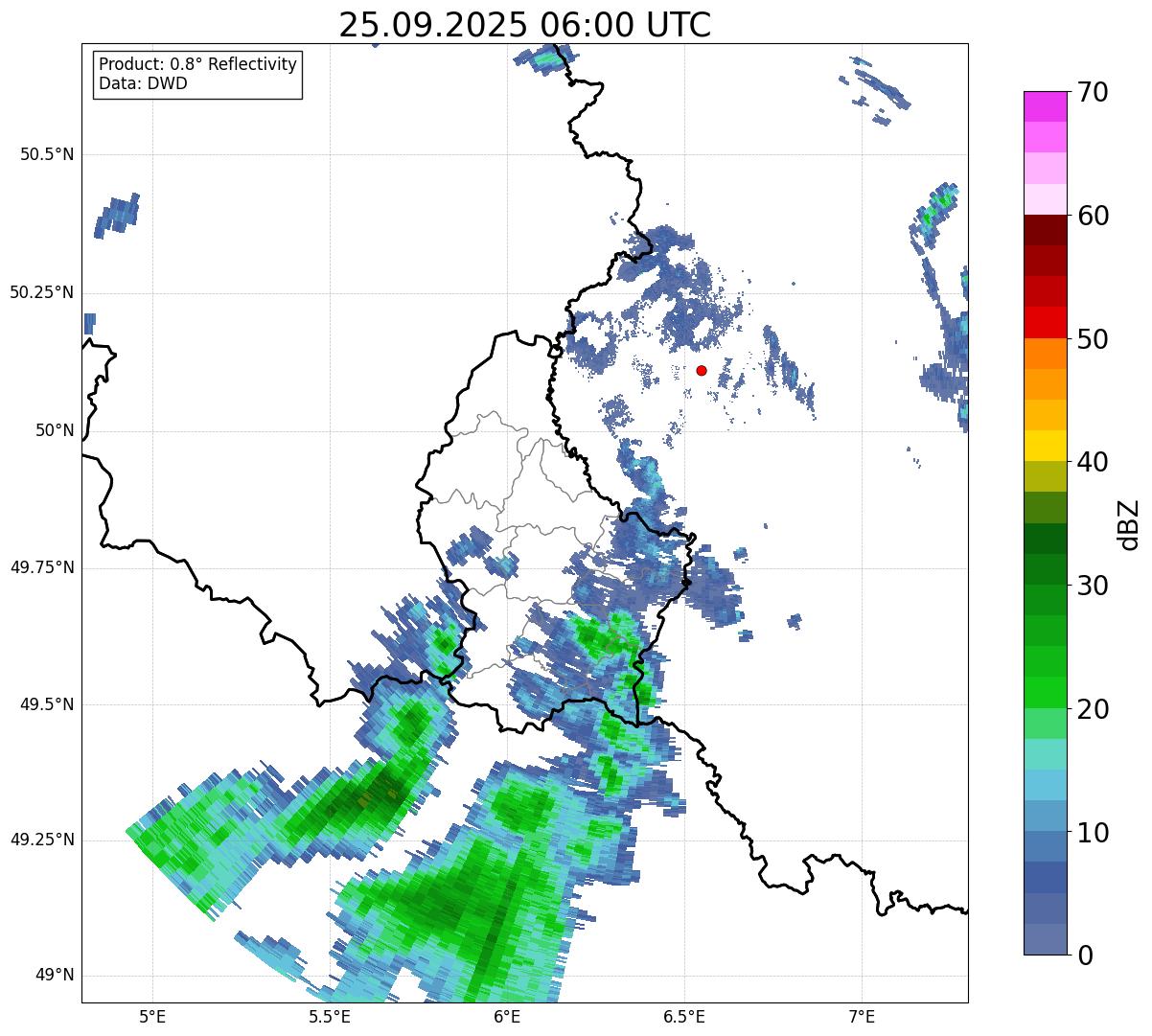Click the 'Data: DWD' text
The image size is (1152, 1036).
point(143,83)
